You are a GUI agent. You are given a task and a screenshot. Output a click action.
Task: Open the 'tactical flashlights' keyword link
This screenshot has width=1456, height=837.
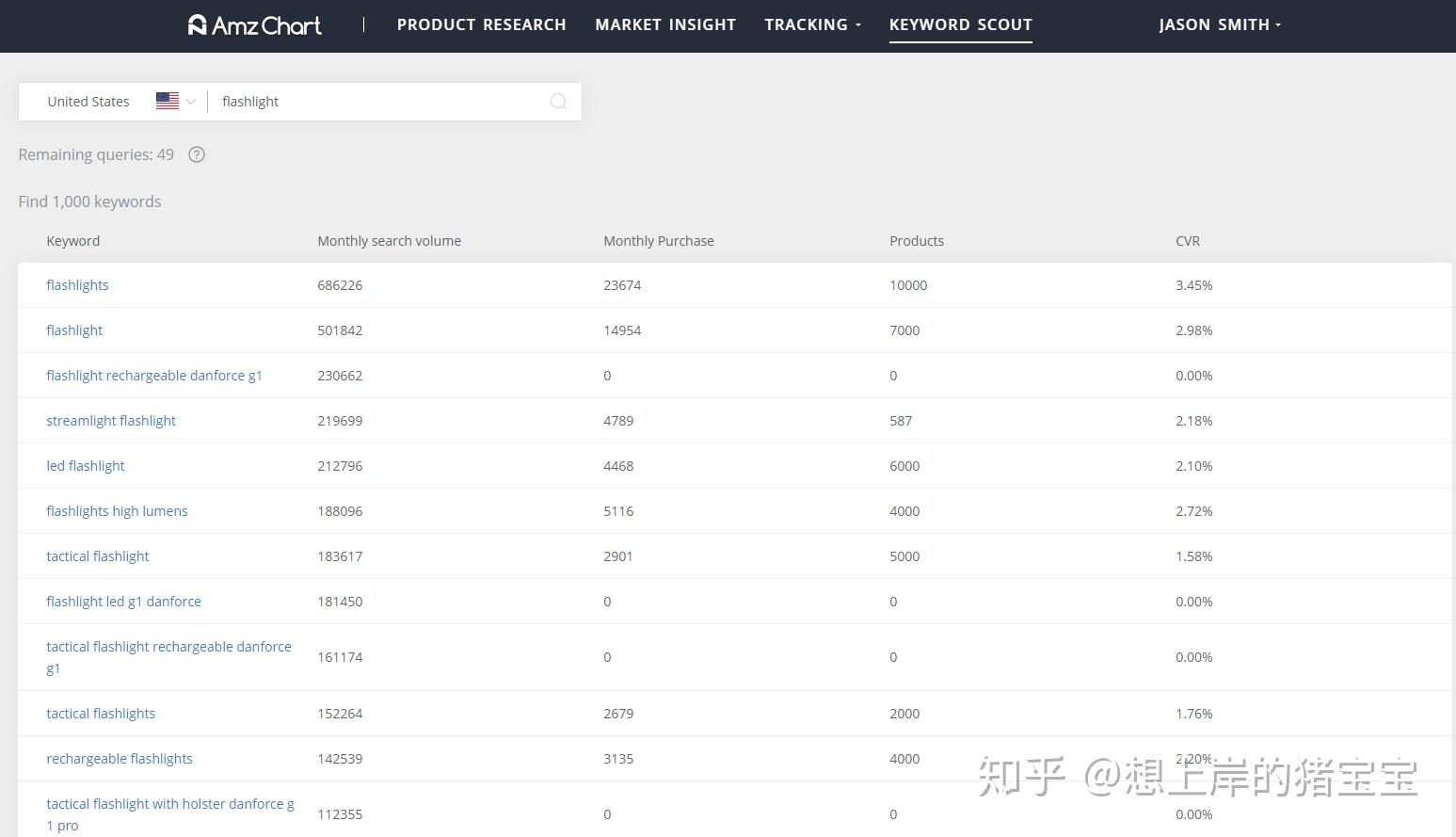click(x=101, y=714)
